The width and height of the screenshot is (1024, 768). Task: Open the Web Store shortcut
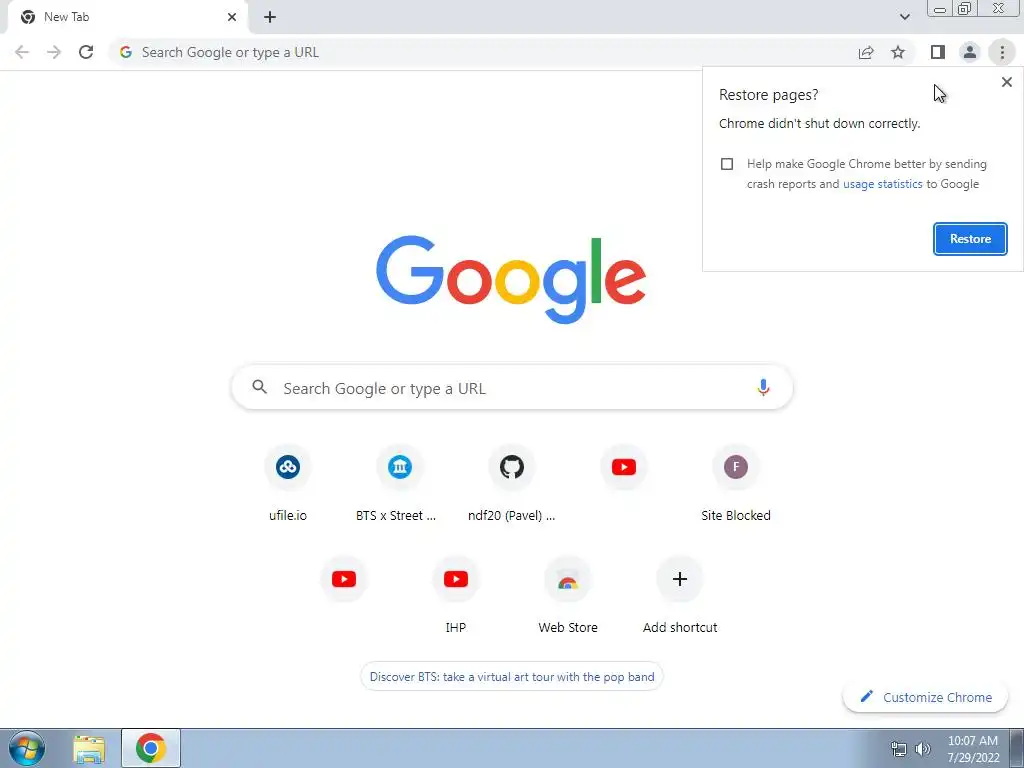click(x=568, y=596)
